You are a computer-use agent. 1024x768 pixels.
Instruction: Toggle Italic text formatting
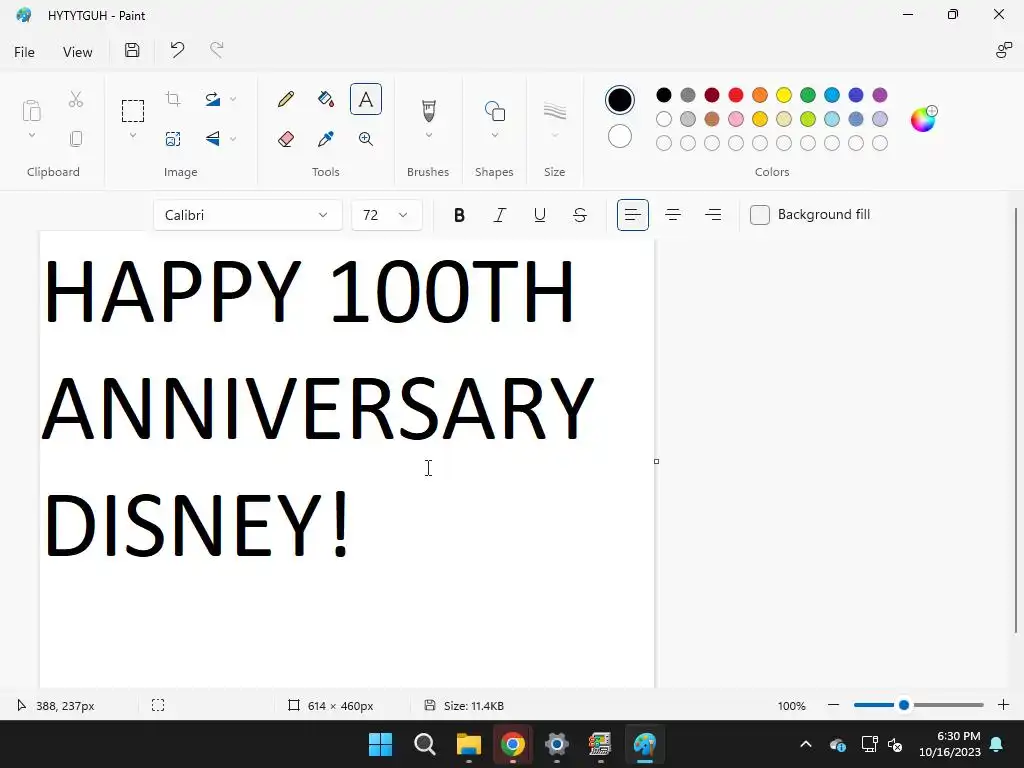click(500, 215)
